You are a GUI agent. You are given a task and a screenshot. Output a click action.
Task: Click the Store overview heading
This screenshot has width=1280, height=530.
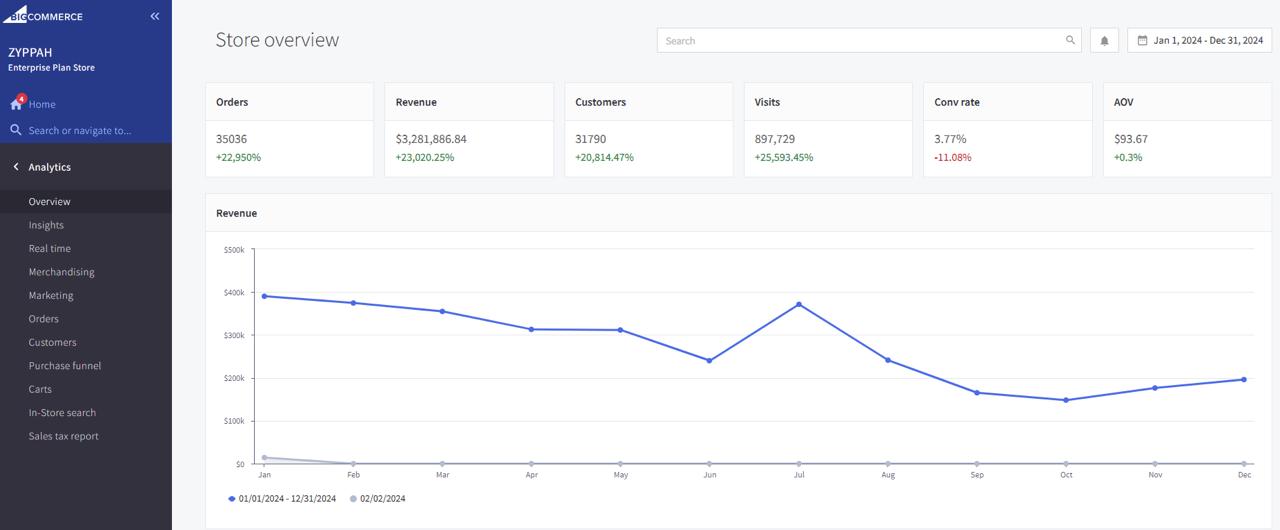pos(277,40)
